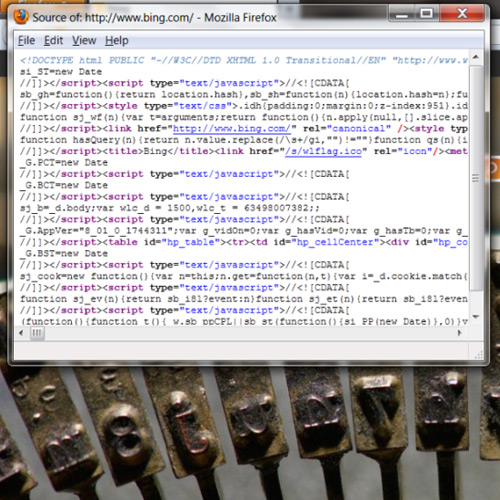
Task: Maximize the source viewer window
Action: coord(427,14)
